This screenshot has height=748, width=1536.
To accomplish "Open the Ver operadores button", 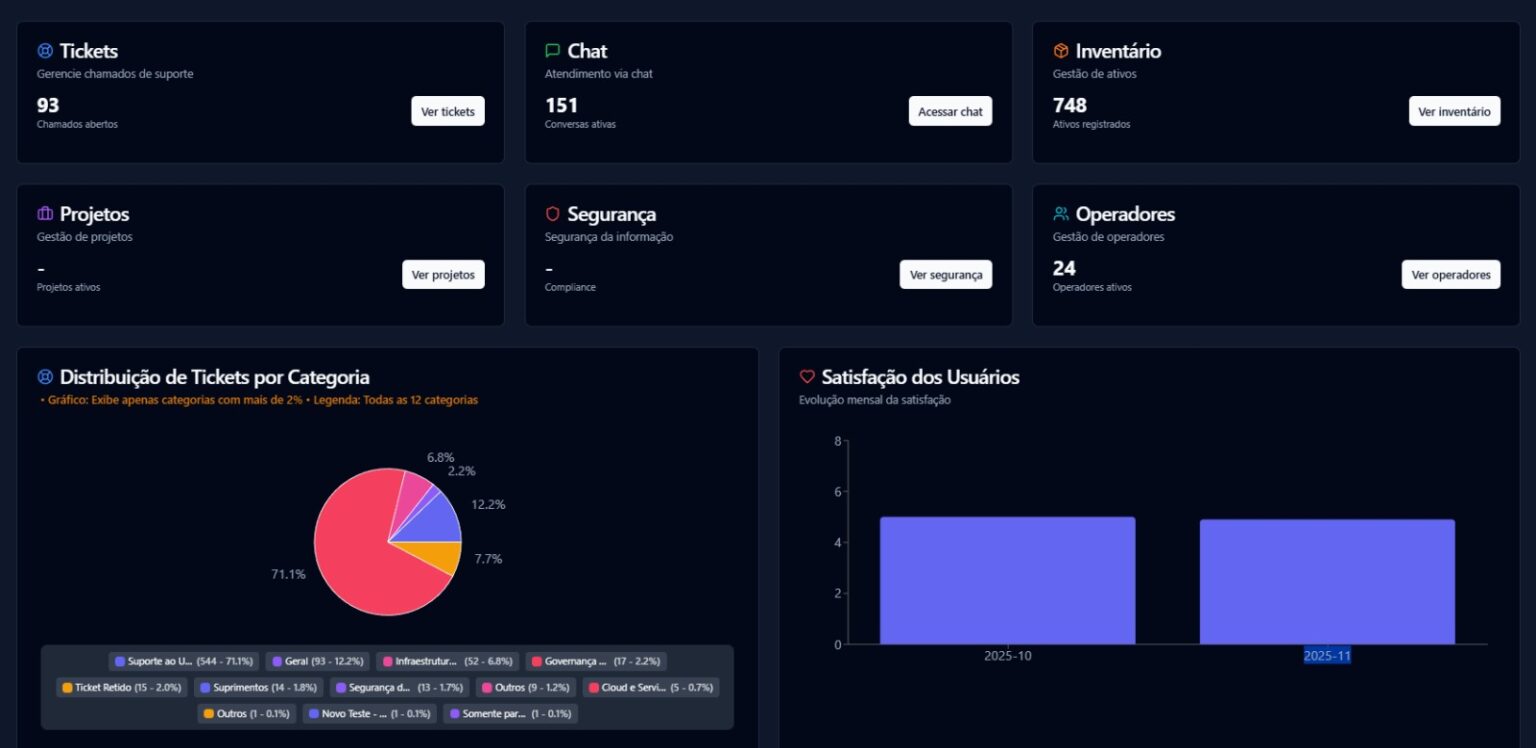I will click(1450, 274).
